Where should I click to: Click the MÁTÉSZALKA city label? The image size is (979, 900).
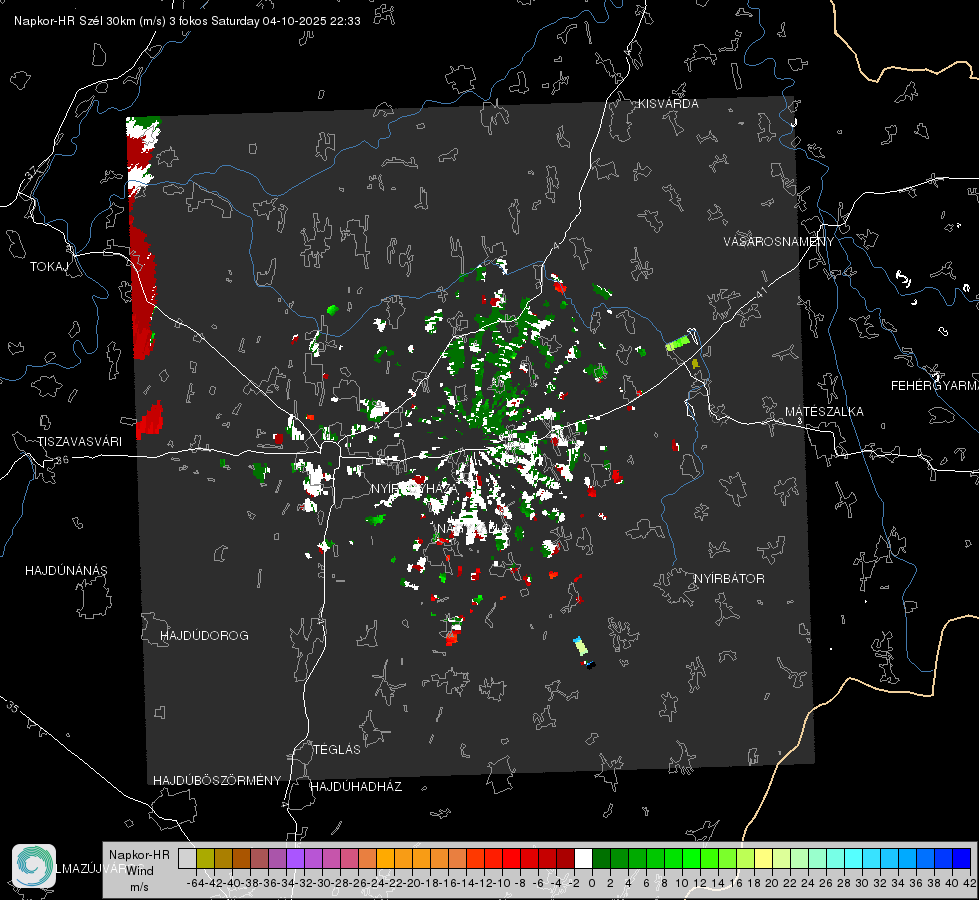[x=824, y=412]
